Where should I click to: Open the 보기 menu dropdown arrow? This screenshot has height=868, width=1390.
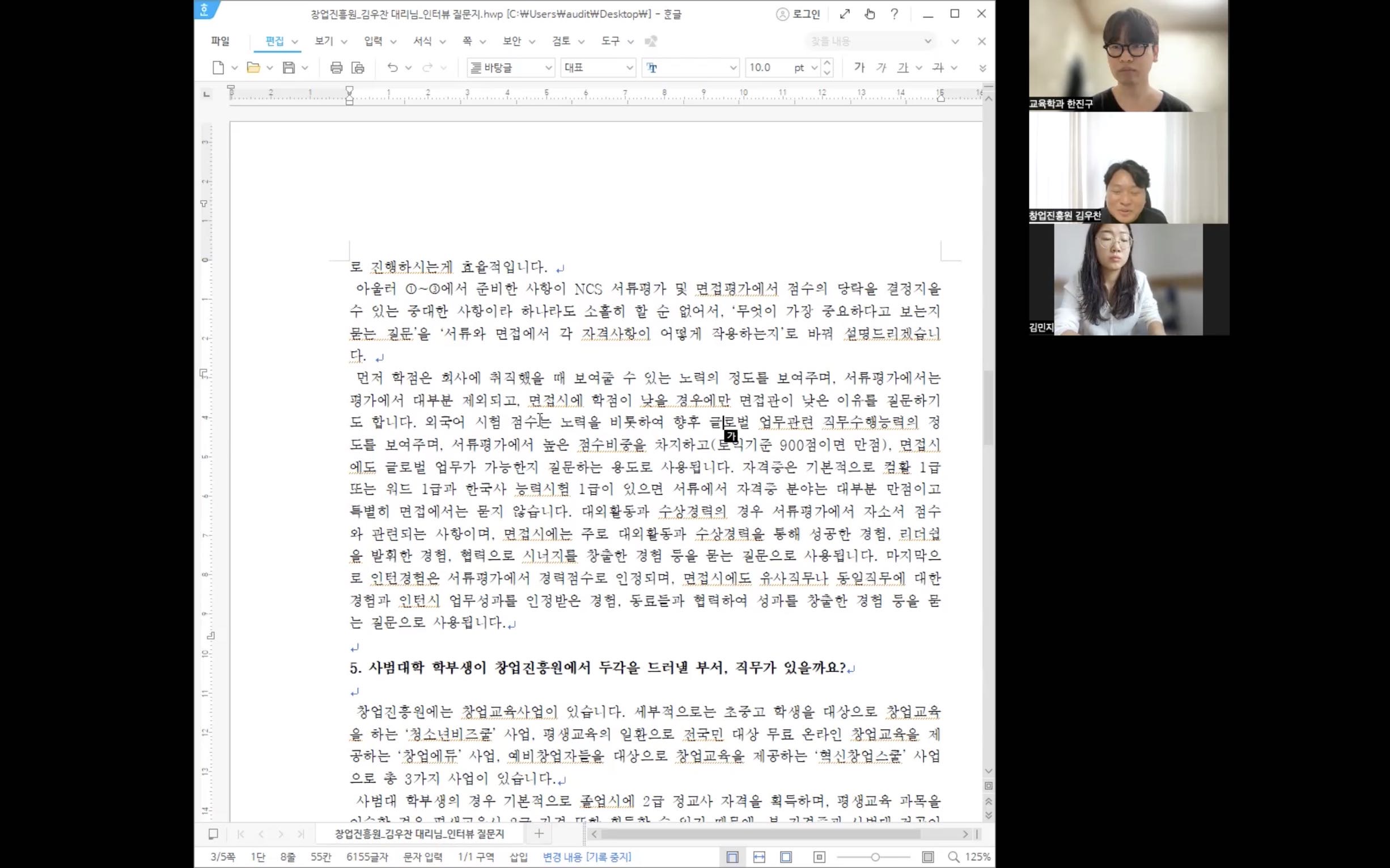[x=344, y=42]
